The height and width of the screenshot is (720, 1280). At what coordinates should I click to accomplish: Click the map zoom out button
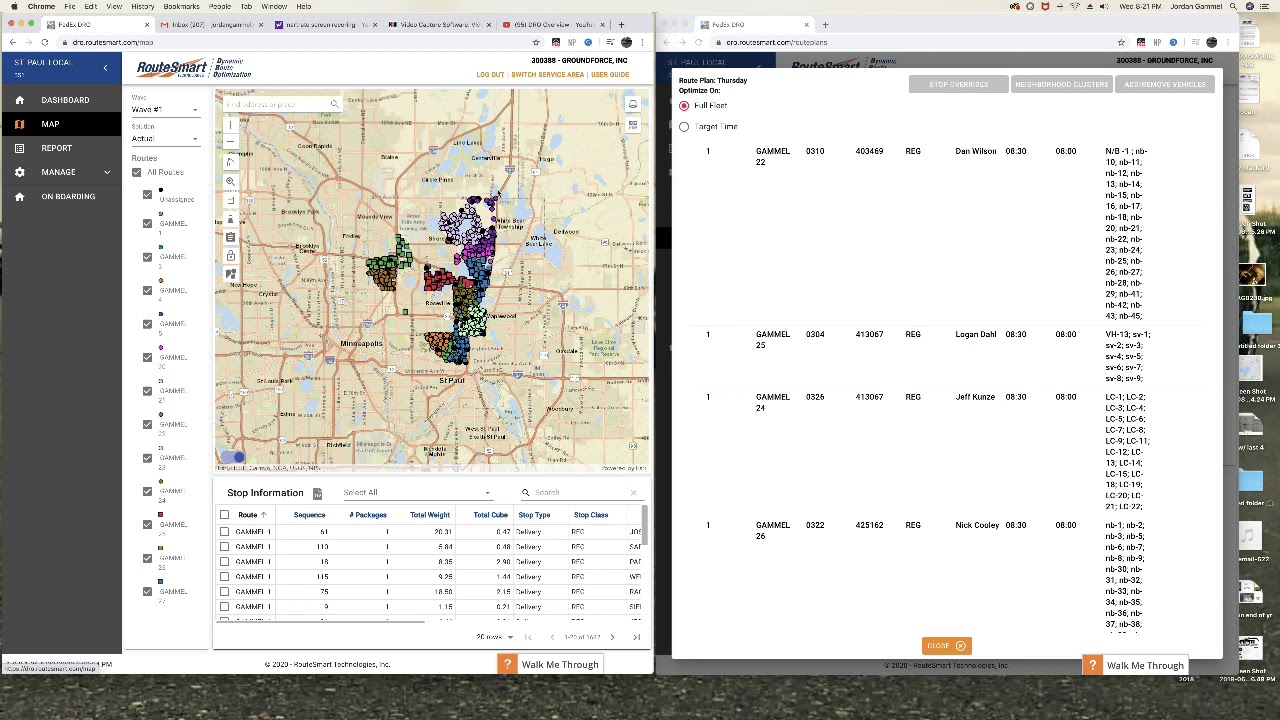(x=230, y=143)
